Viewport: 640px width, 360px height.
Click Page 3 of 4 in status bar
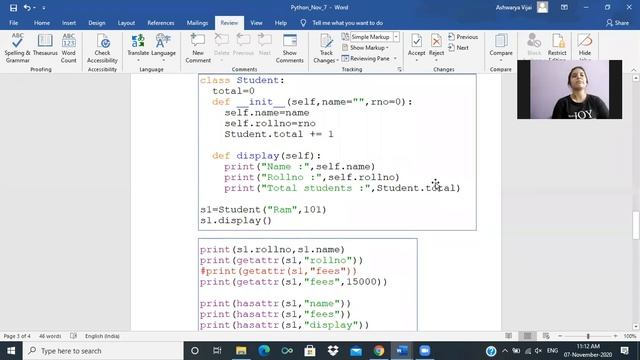point(17,336)
